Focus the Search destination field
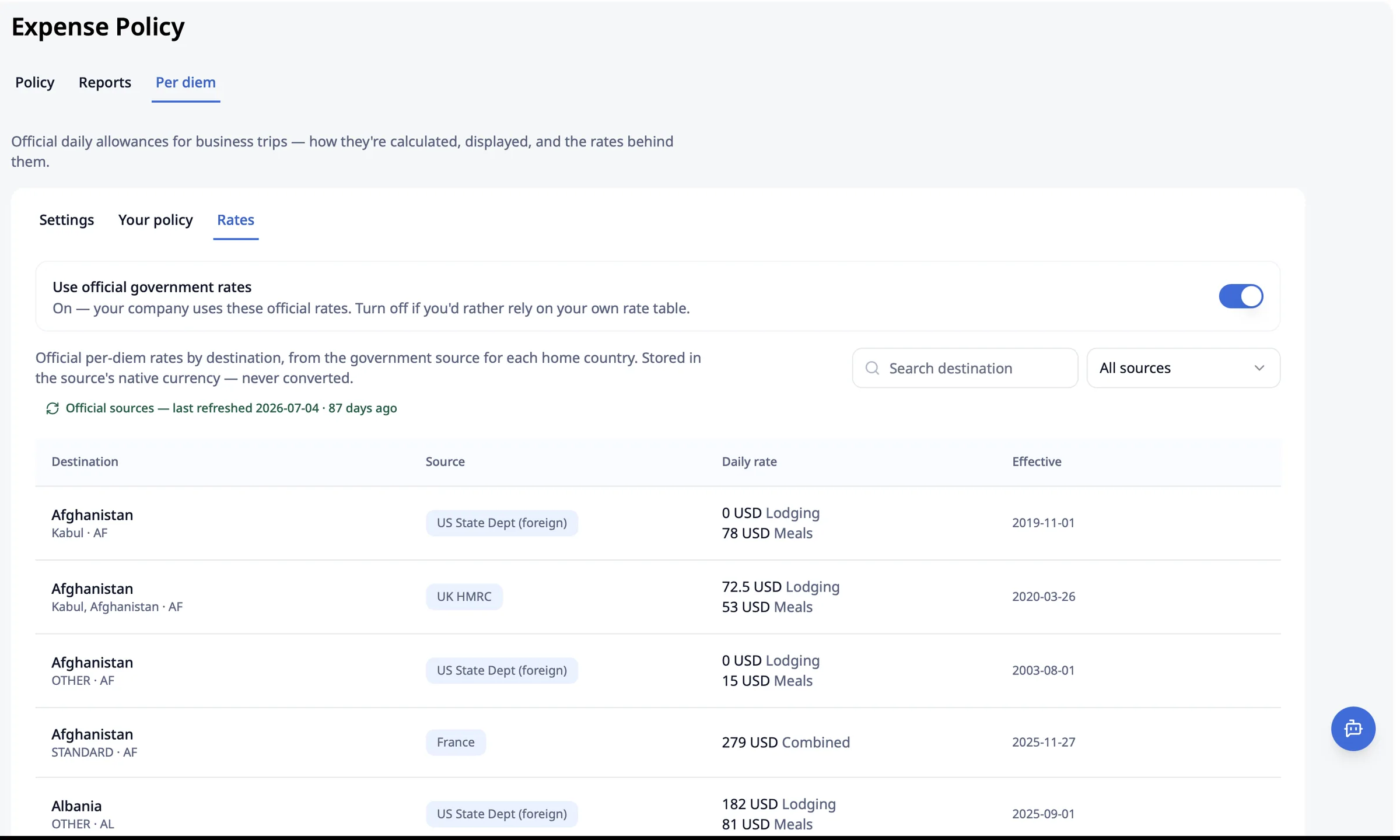This screenshot has height=840, width=1400. pos(965,368)
